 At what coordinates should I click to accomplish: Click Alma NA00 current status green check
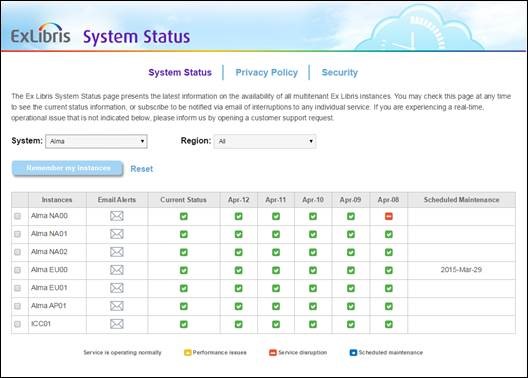tap(184, 216)
